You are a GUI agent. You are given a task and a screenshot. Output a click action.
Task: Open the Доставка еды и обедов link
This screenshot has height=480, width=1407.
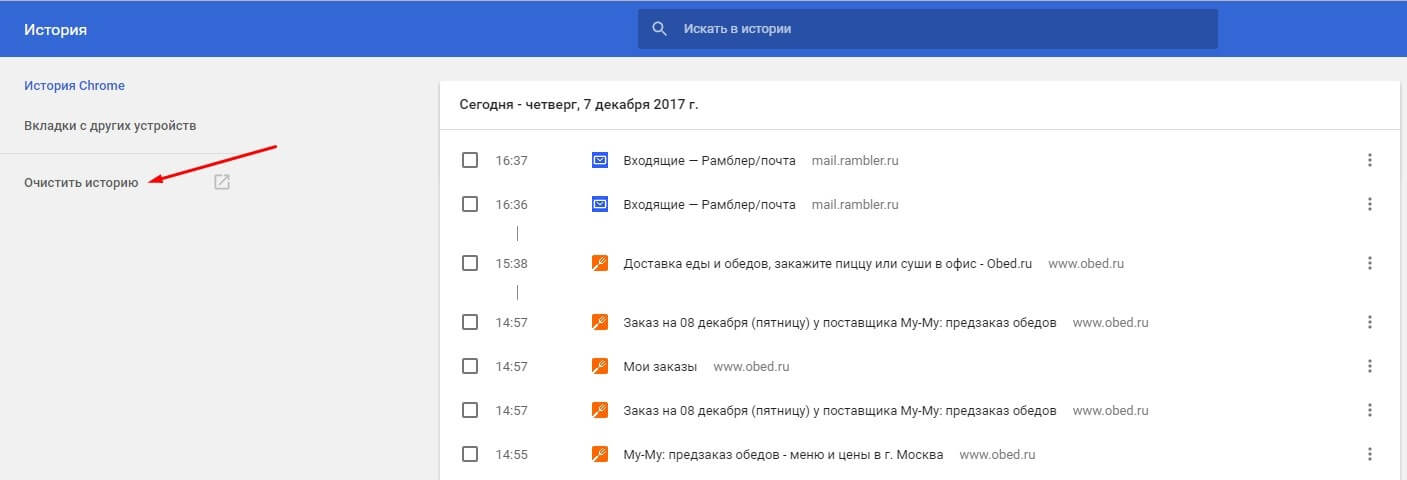pyautogui.click(x=827, y=264)
